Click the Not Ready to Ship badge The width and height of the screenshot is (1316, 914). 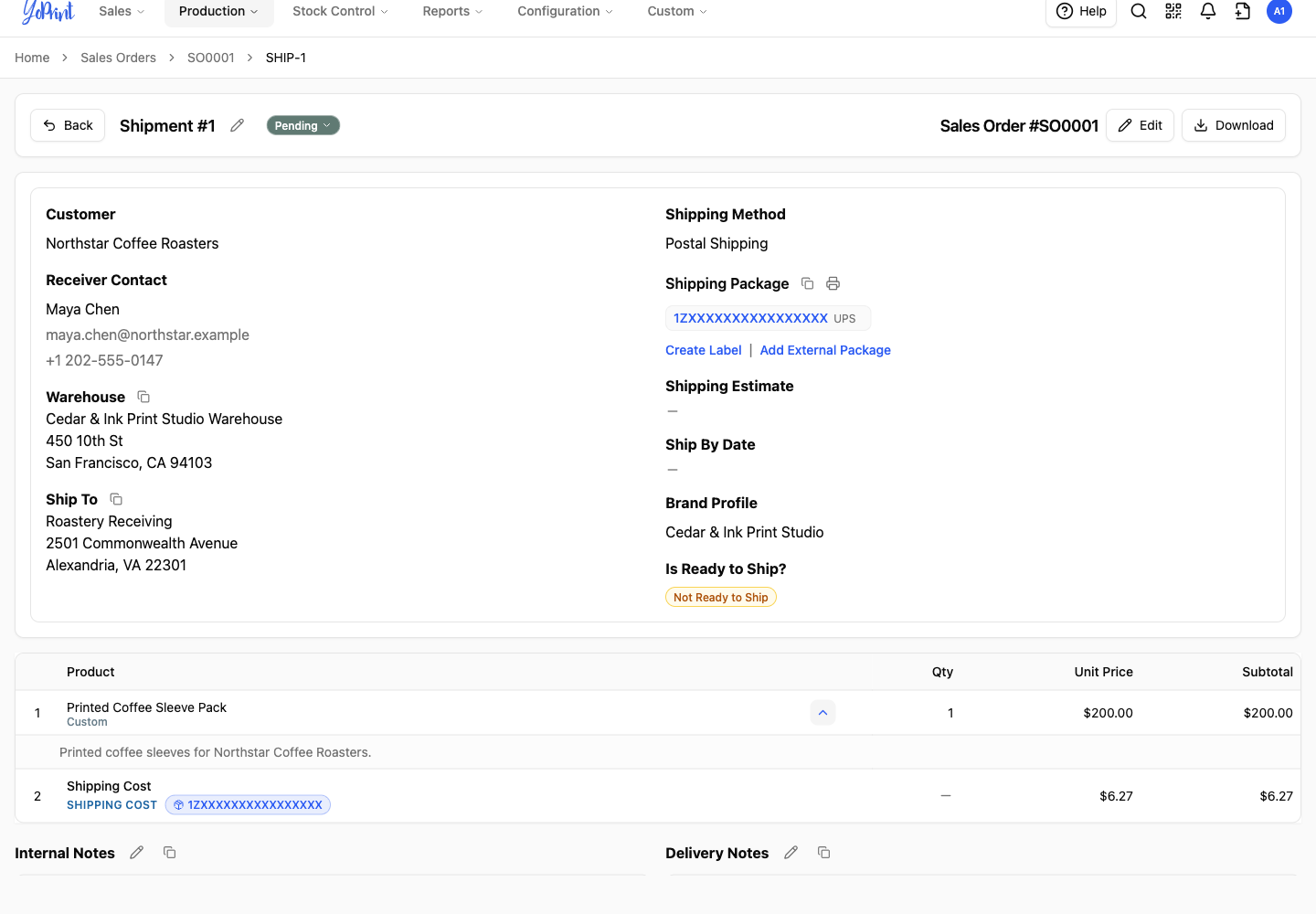pos(721,597)
